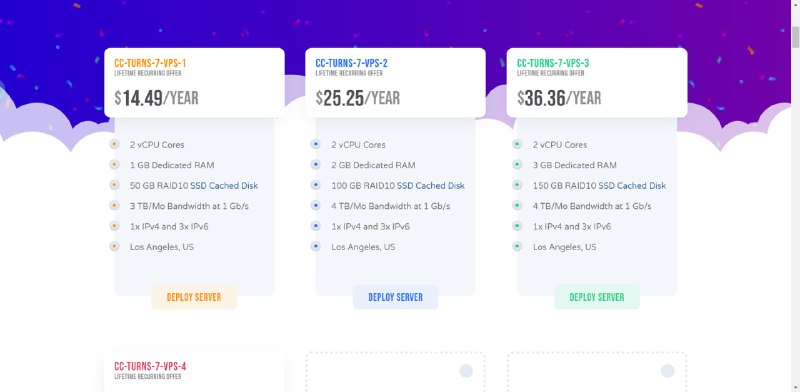Click green bullet beside 150 GB RAID10 disk
The image size is (800, 392).
click(517, 185)
